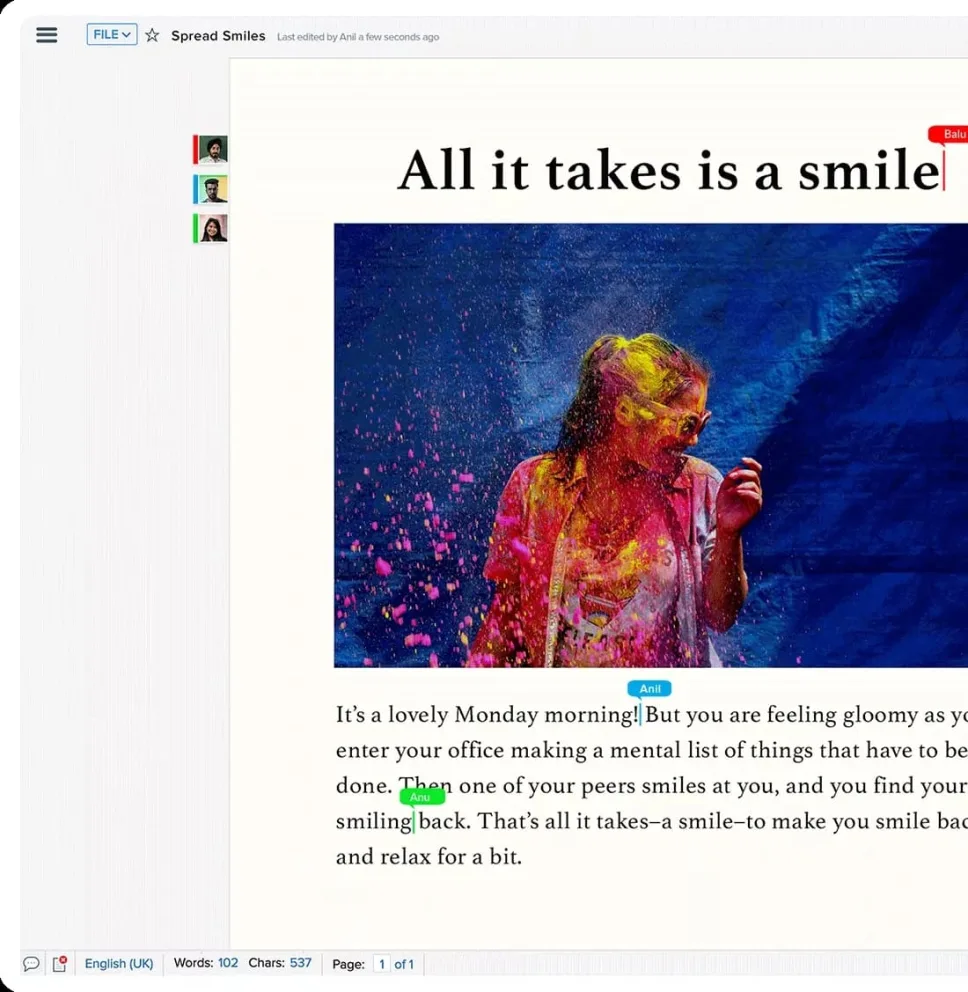Select the turbaned collaborator avatar with red bar
The image size is (968, 992).
[211, 149]
